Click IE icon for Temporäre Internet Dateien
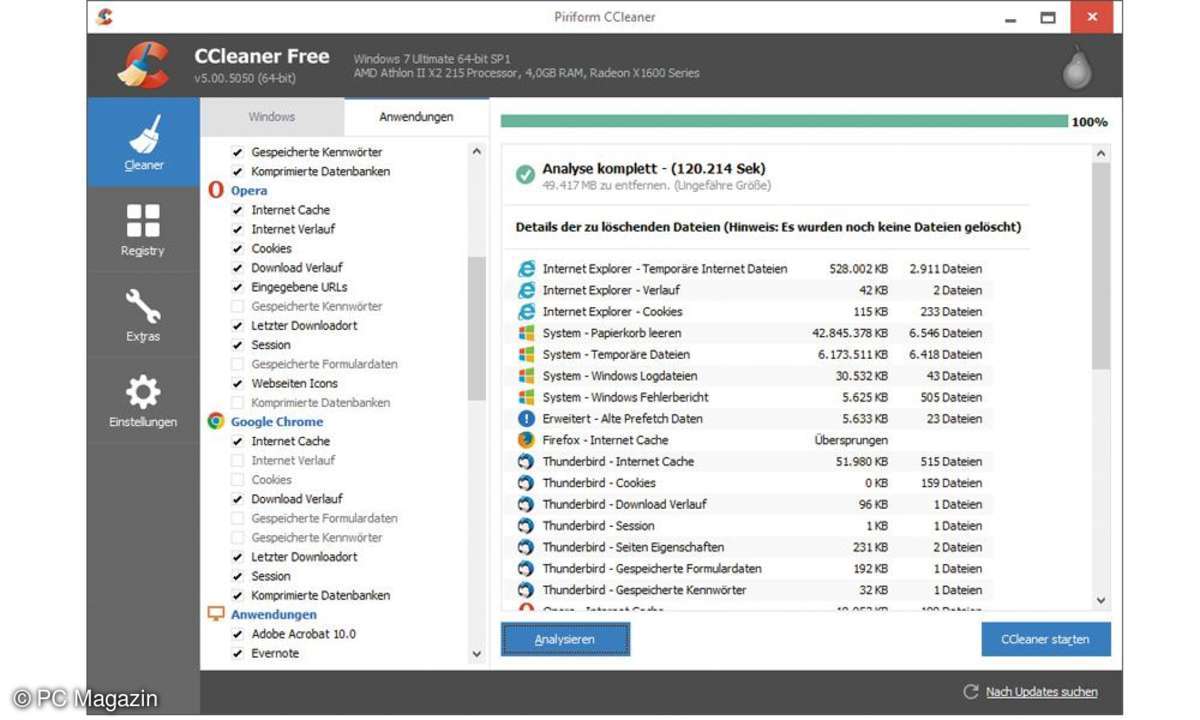 click(x=526, y=269)
